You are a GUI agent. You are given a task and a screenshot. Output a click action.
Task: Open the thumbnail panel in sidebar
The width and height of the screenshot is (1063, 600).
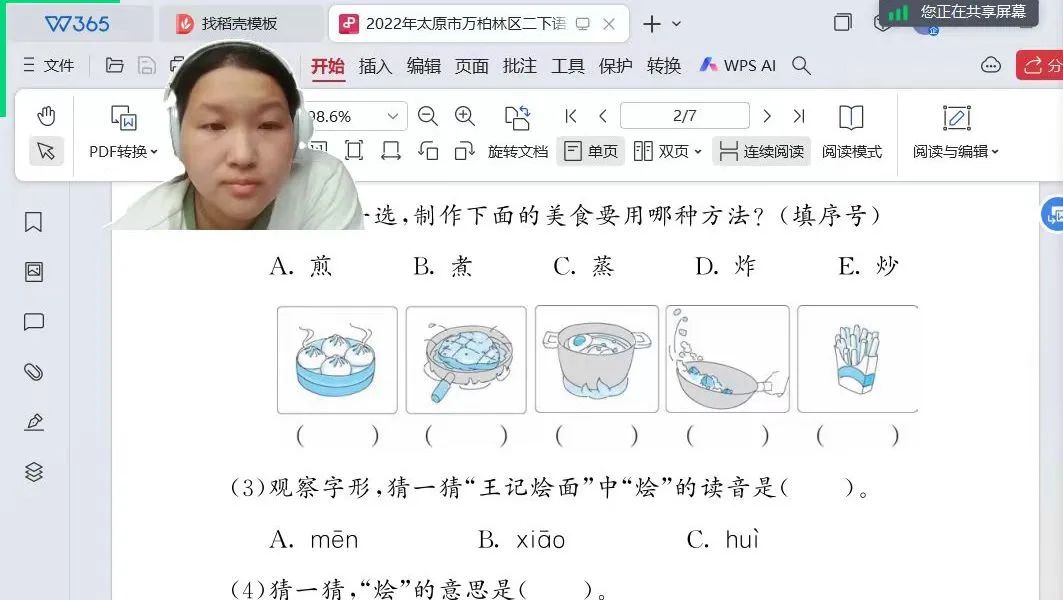click(x=34, y=272)
